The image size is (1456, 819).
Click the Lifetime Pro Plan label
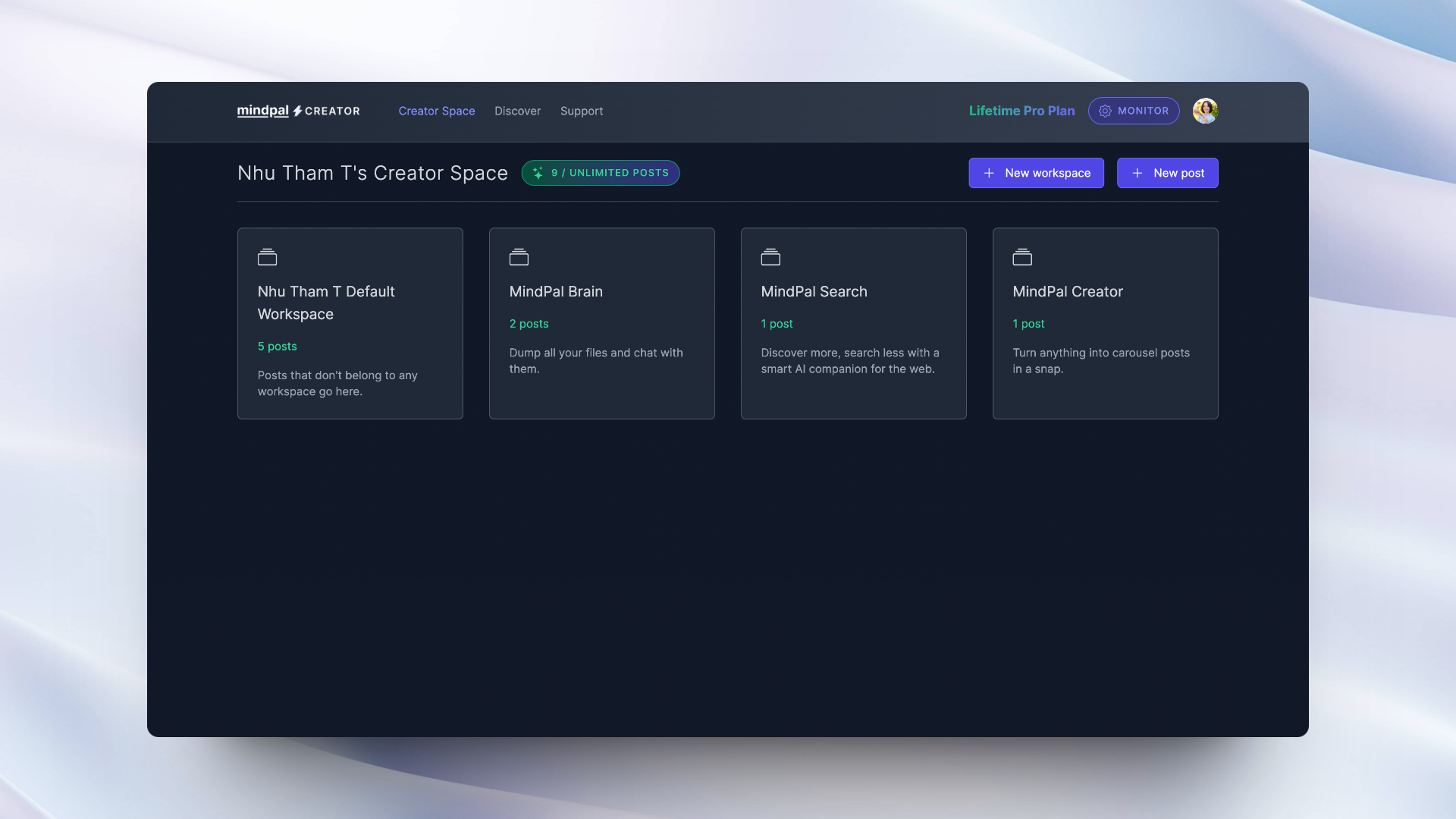1021,111
